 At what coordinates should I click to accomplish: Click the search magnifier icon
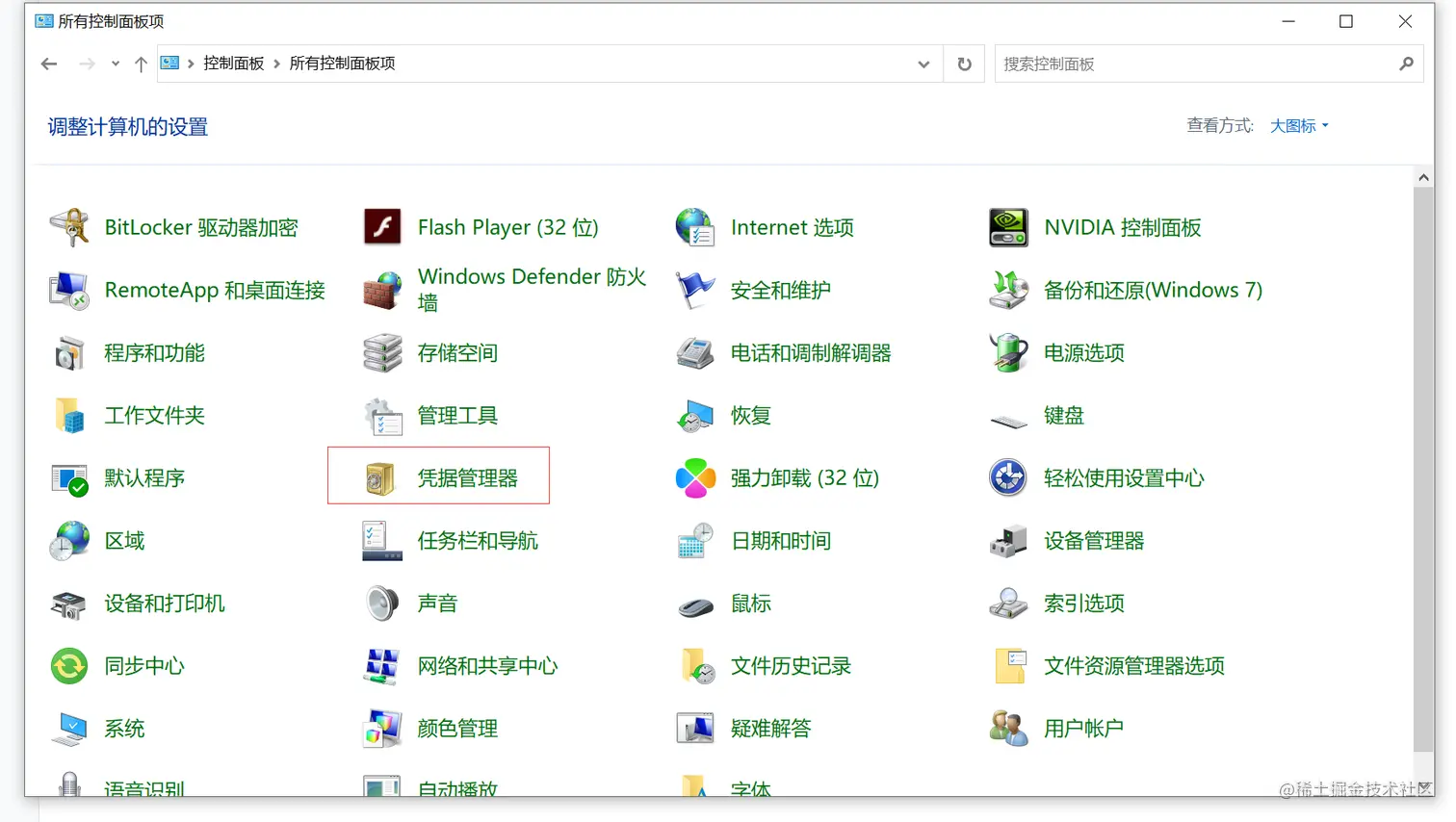click(x=1407, y=64)
